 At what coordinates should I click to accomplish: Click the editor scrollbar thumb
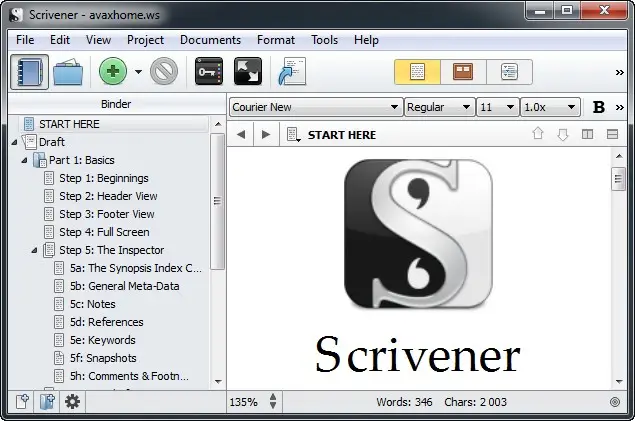tap(618, 178)
